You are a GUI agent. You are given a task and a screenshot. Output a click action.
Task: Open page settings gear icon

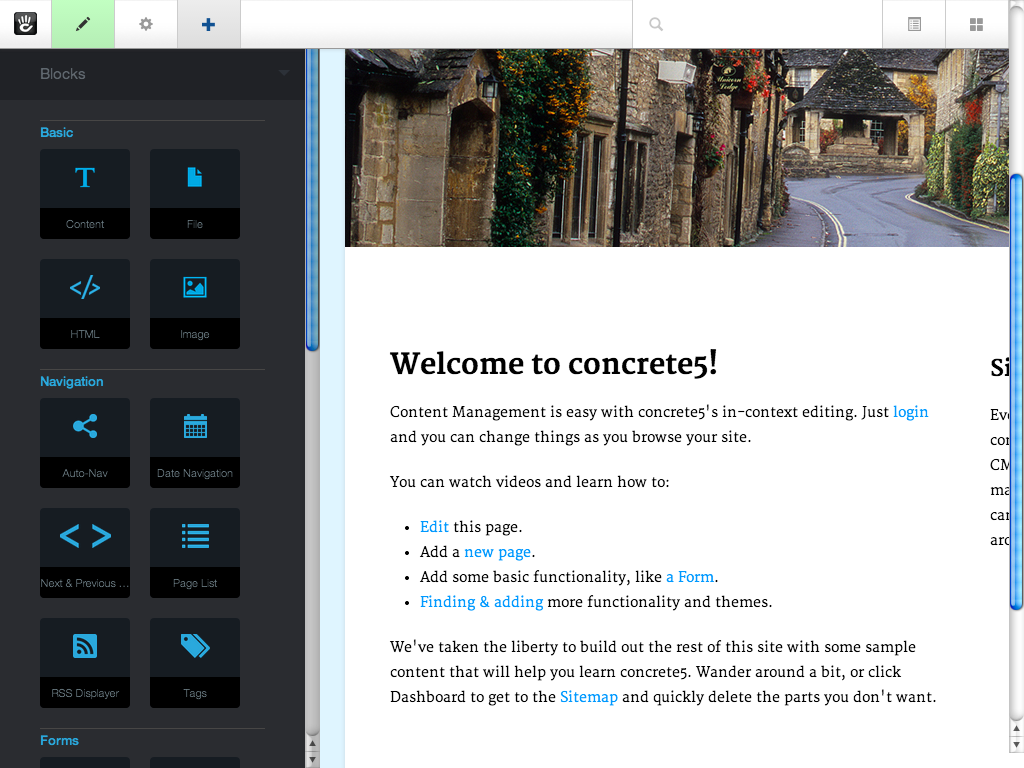146,24
